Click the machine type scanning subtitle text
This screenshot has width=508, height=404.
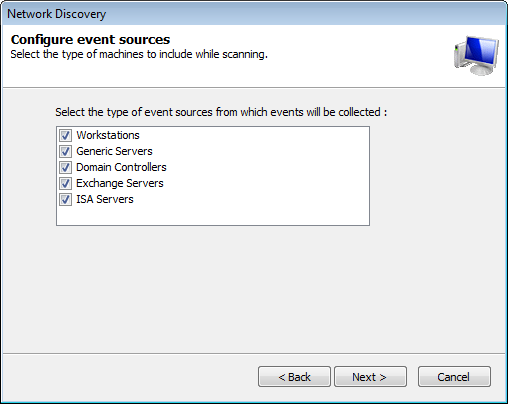click(139, 54)
